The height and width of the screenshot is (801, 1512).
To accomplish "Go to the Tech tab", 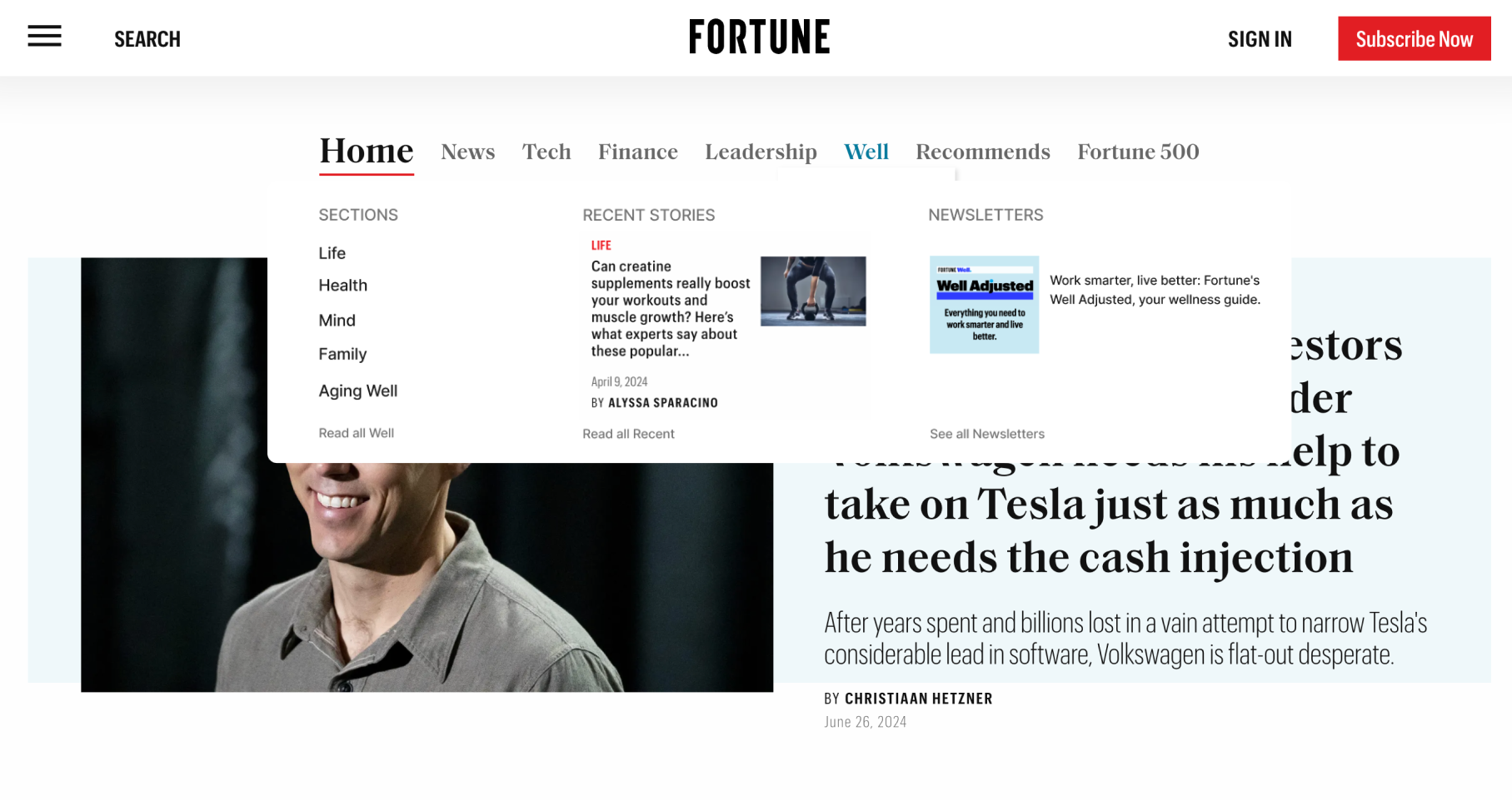I will 546,152.
